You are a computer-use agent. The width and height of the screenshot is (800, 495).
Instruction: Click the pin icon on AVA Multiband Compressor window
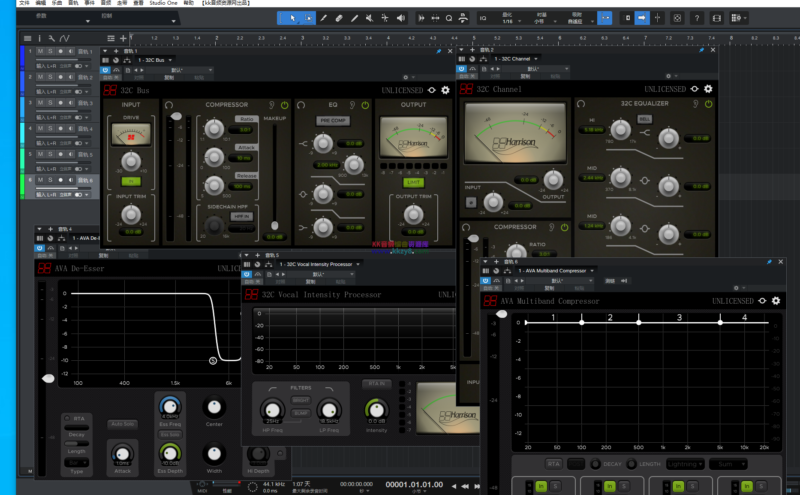tap(769, 262)
